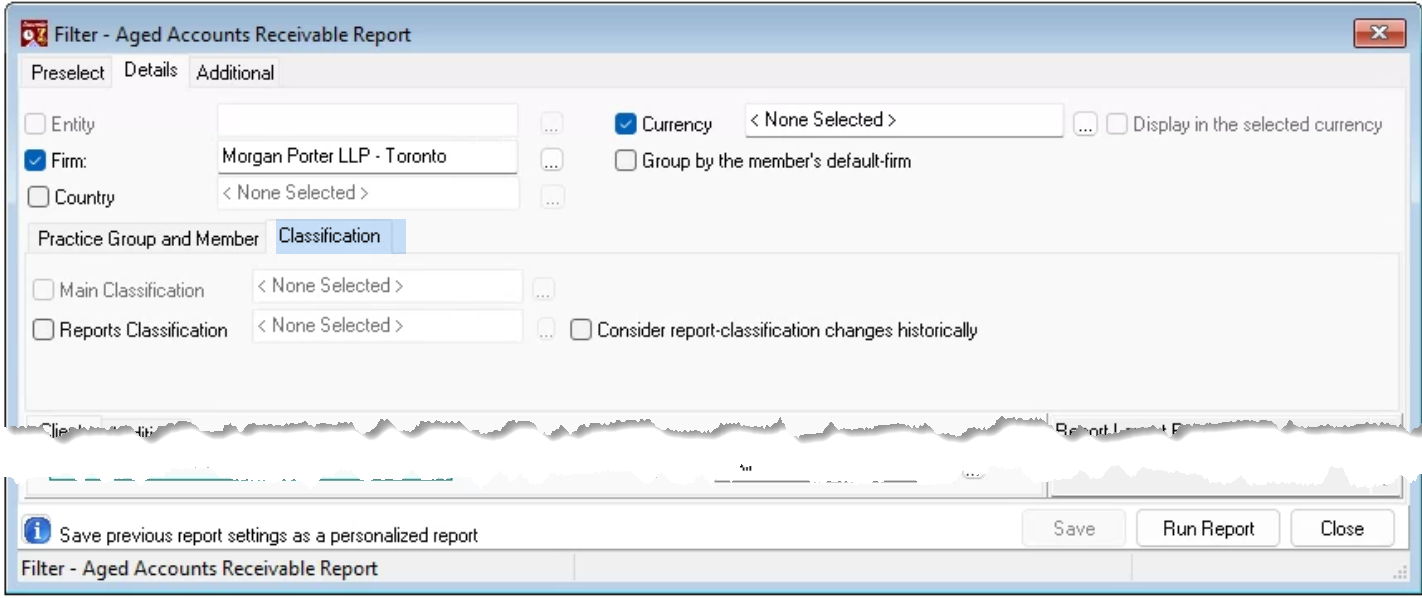The width and height of the screenshot is (1422, 598).
Task: Click the Entity checkbox
Action: [36, 124]
